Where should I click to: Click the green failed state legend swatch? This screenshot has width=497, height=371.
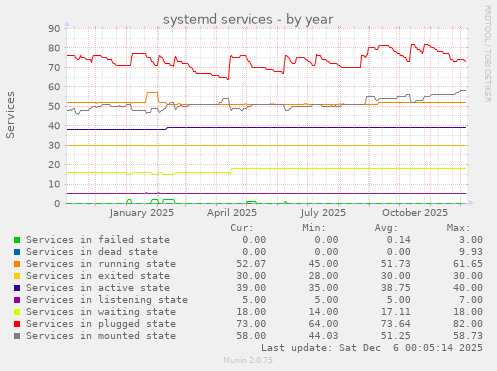tap(17, 240)
